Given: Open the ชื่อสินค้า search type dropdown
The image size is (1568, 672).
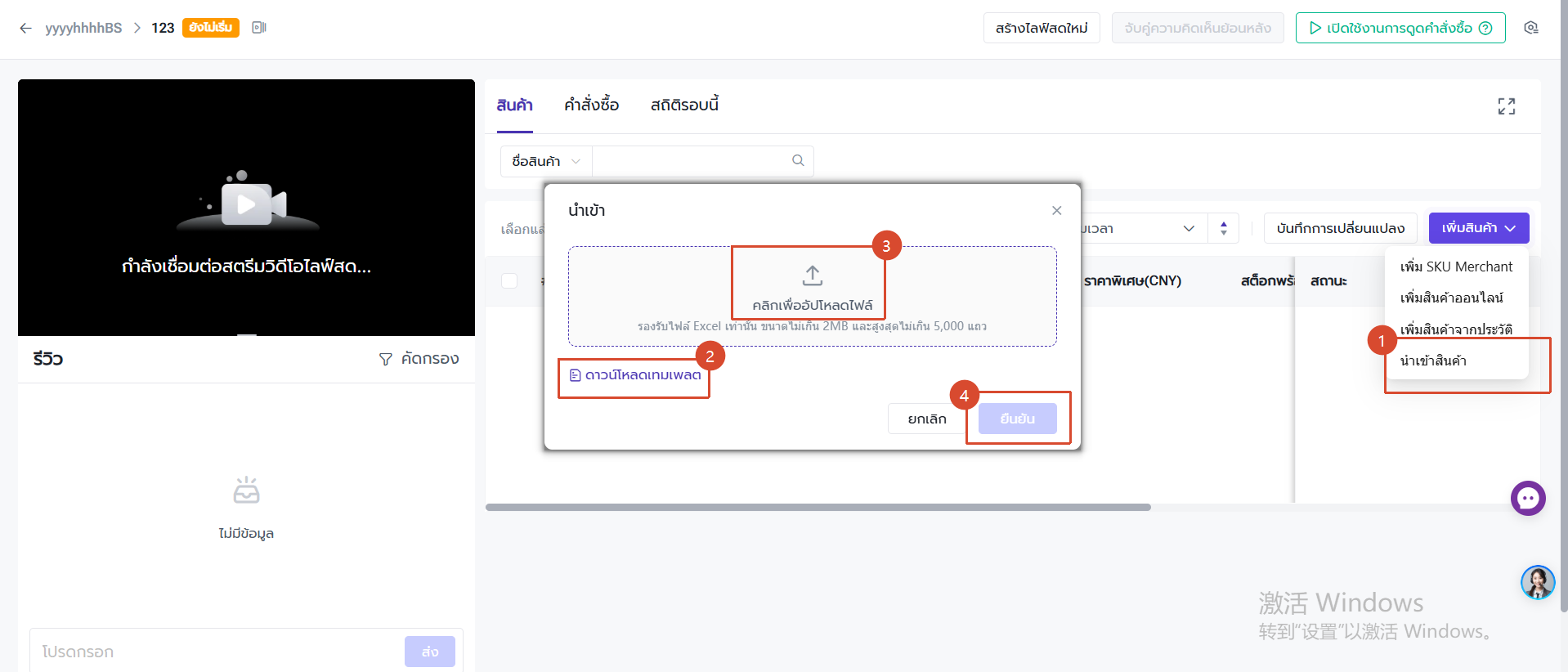Looking at the screenshot, I should (546, 161).
